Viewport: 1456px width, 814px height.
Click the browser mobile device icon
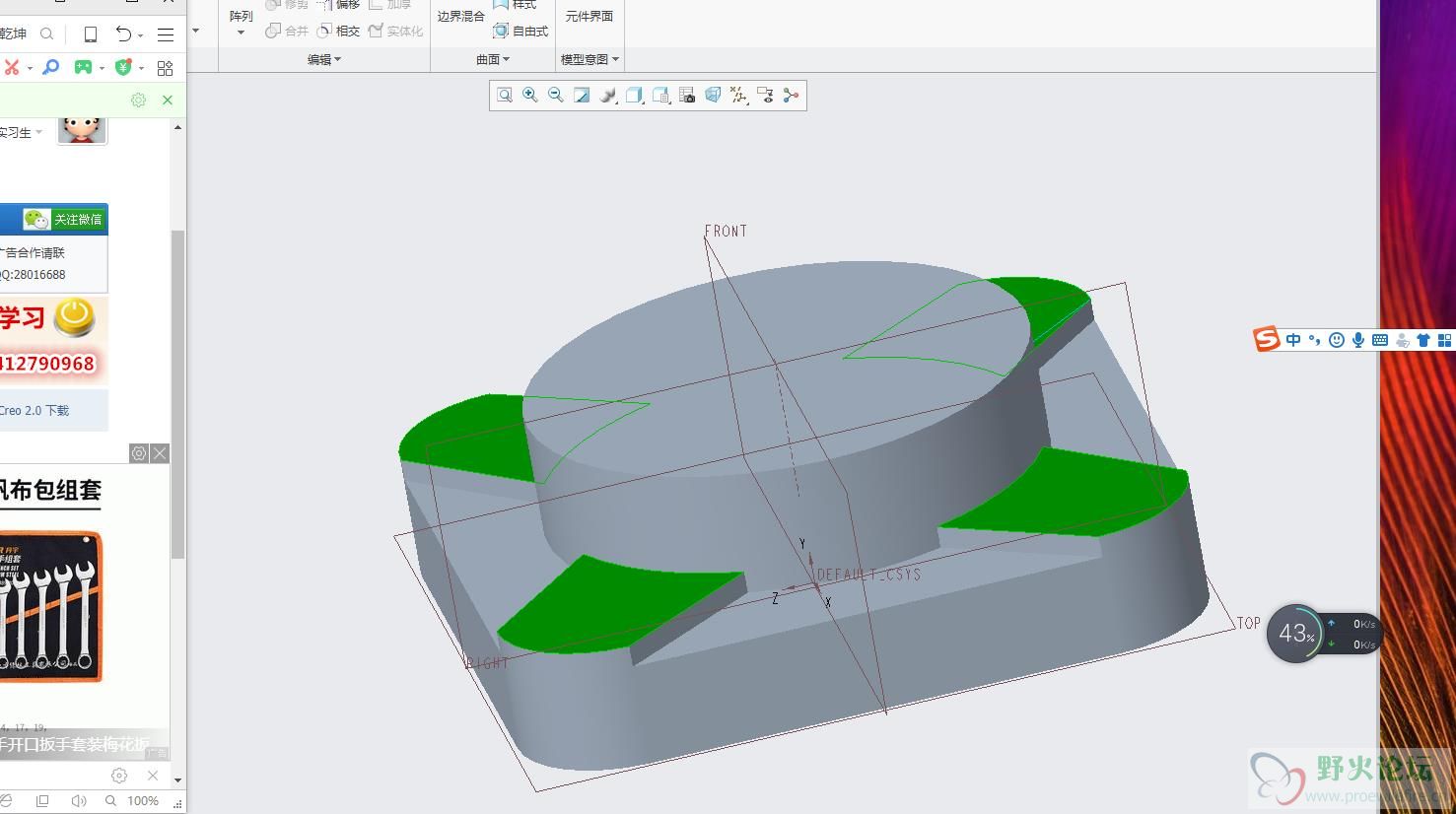tap(90, 34)
